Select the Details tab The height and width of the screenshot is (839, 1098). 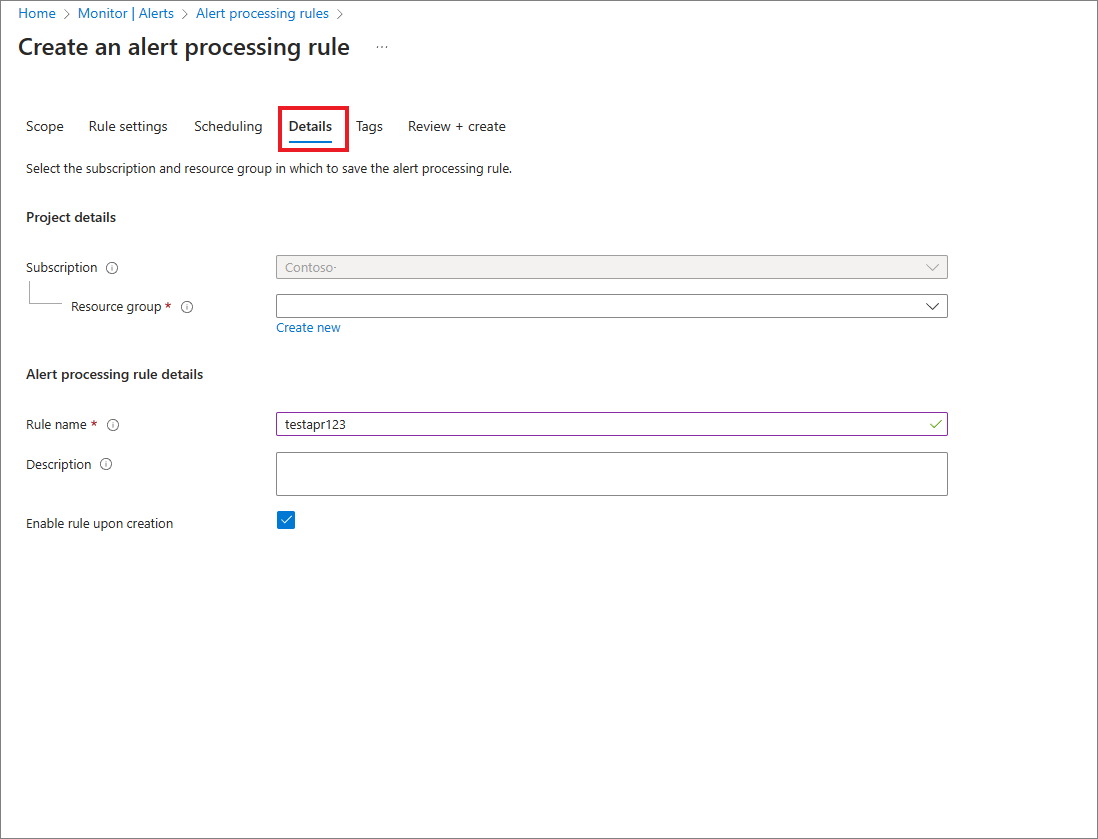(310, 127)
